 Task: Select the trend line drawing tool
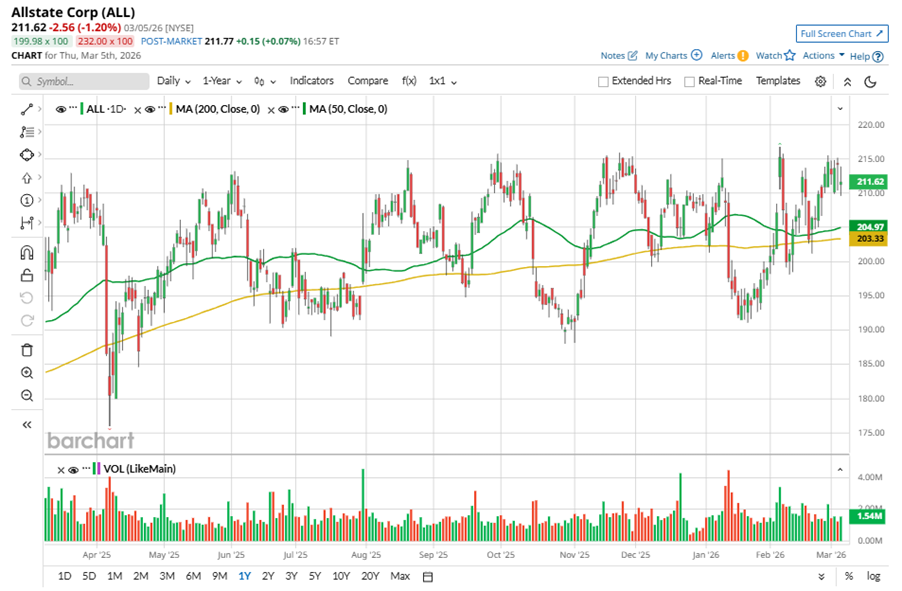26,109
